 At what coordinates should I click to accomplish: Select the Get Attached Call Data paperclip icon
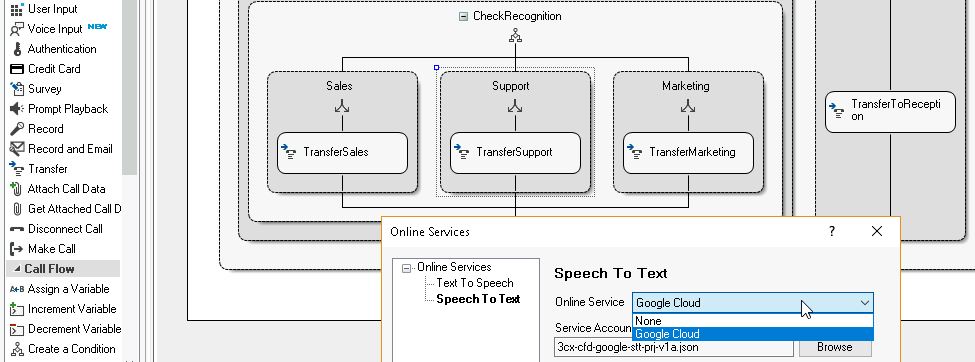17,208
